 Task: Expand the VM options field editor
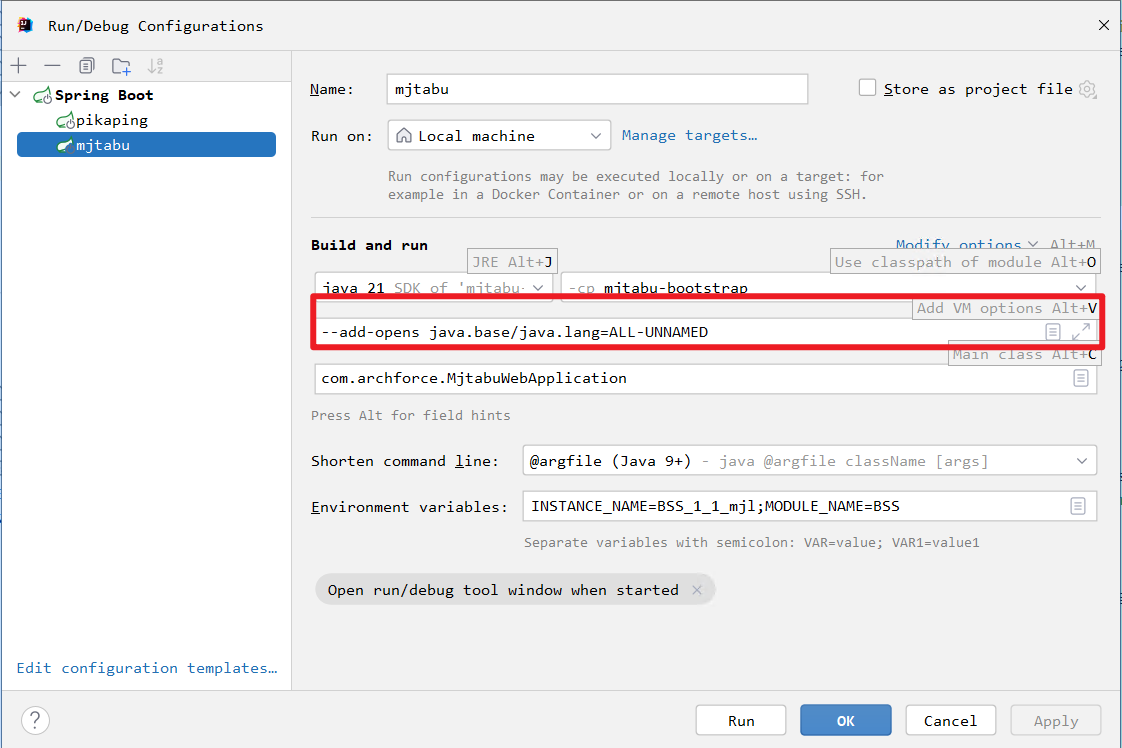[x=1081, y=332]
